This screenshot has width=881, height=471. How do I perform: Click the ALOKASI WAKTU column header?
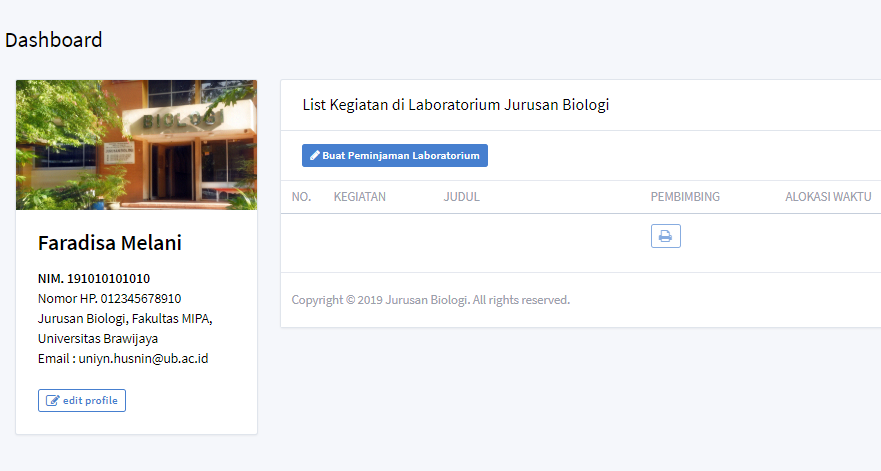pyautogui.click(x=828, y=197)
